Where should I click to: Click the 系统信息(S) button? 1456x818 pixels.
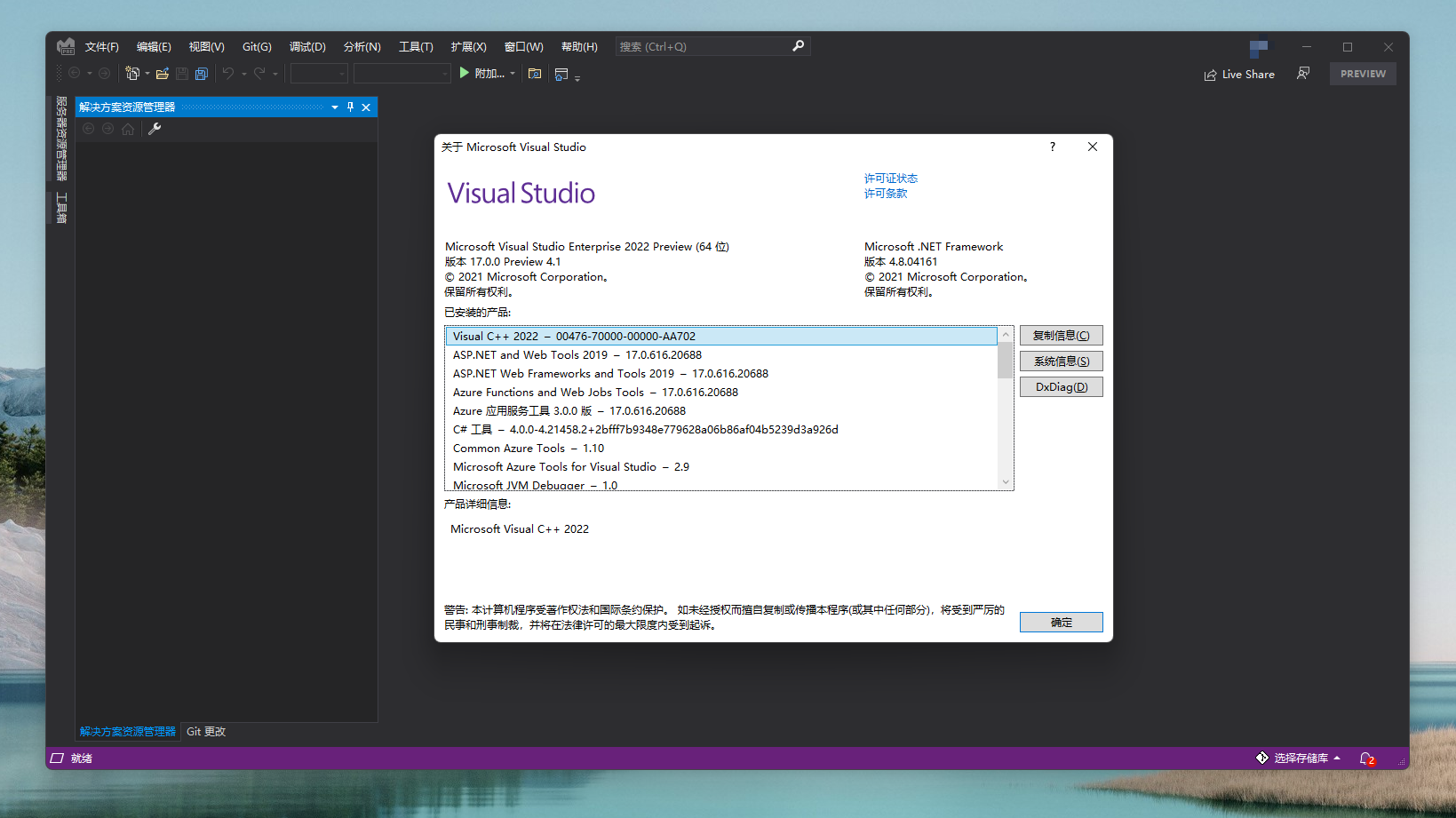click(1062, 361)
